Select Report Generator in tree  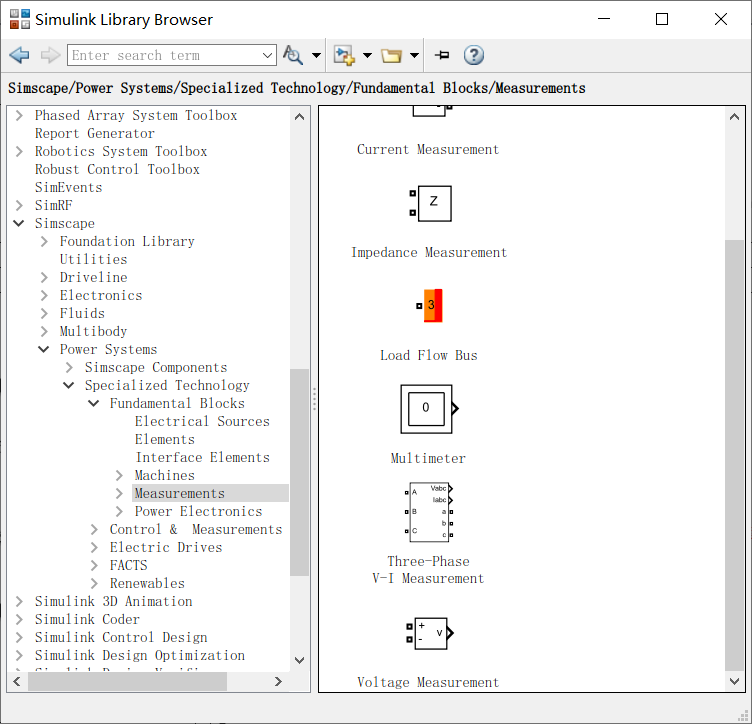94,134
